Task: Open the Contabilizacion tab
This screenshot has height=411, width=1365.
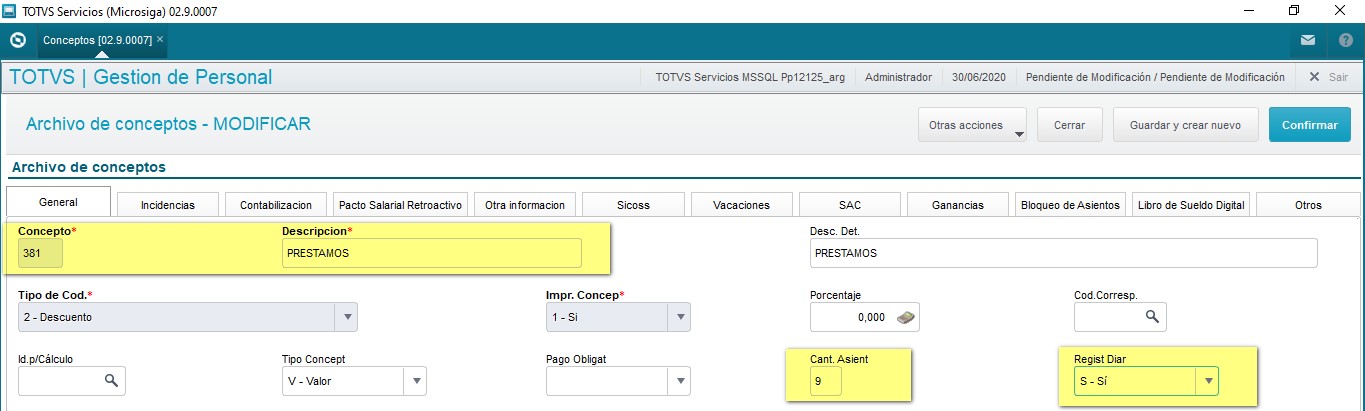Action: tap(276, 204)
